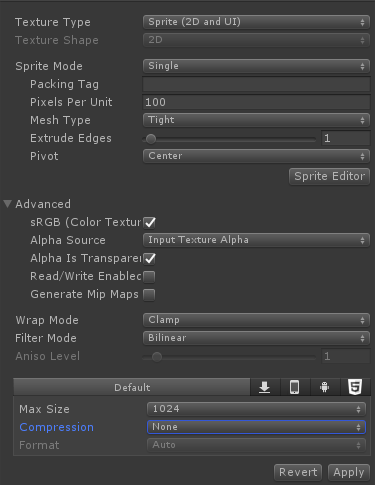Open the WebGL HTML5 platform icon tab

click(x=355, y=387)
